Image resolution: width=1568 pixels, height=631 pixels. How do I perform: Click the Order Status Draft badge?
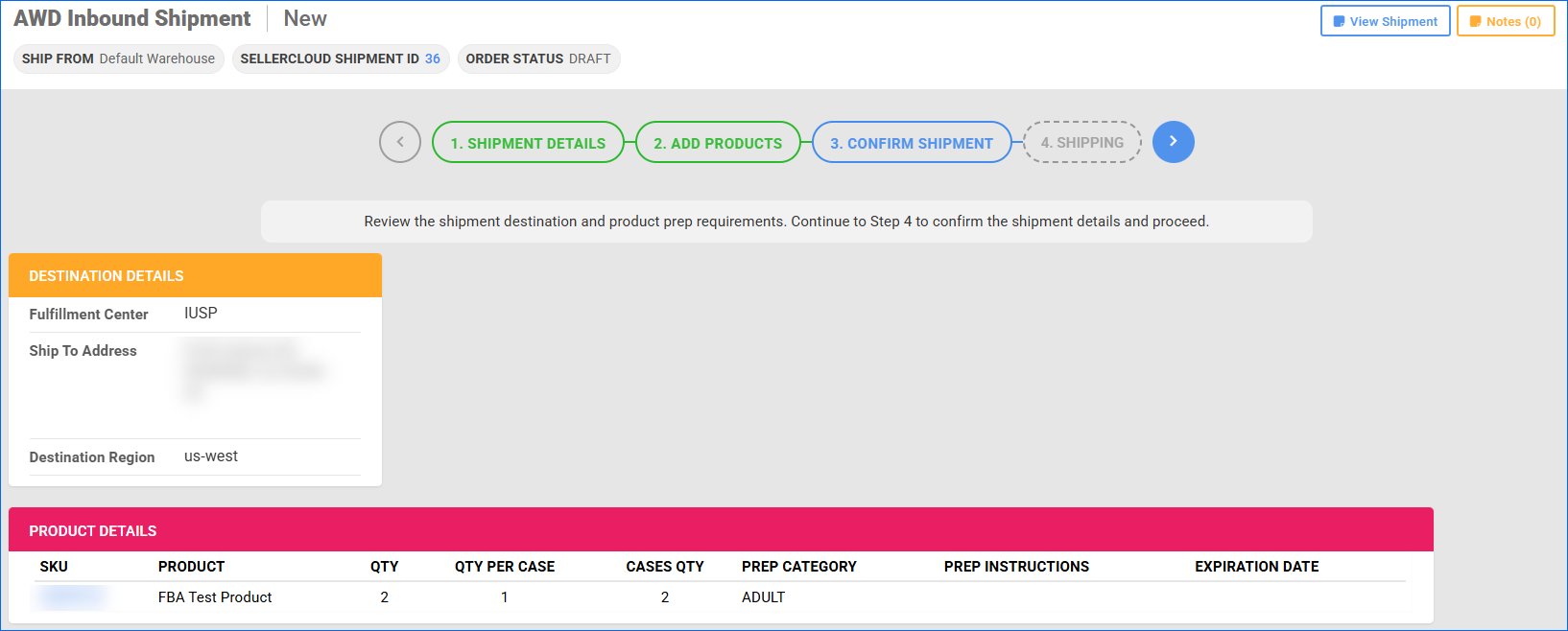point(538,58)
